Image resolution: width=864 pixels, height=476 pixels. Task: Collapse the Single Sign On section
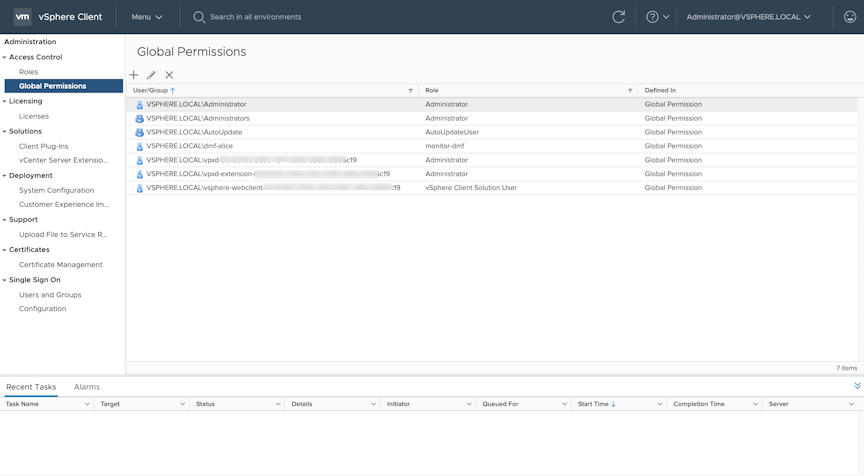click(x=4, y=280)
